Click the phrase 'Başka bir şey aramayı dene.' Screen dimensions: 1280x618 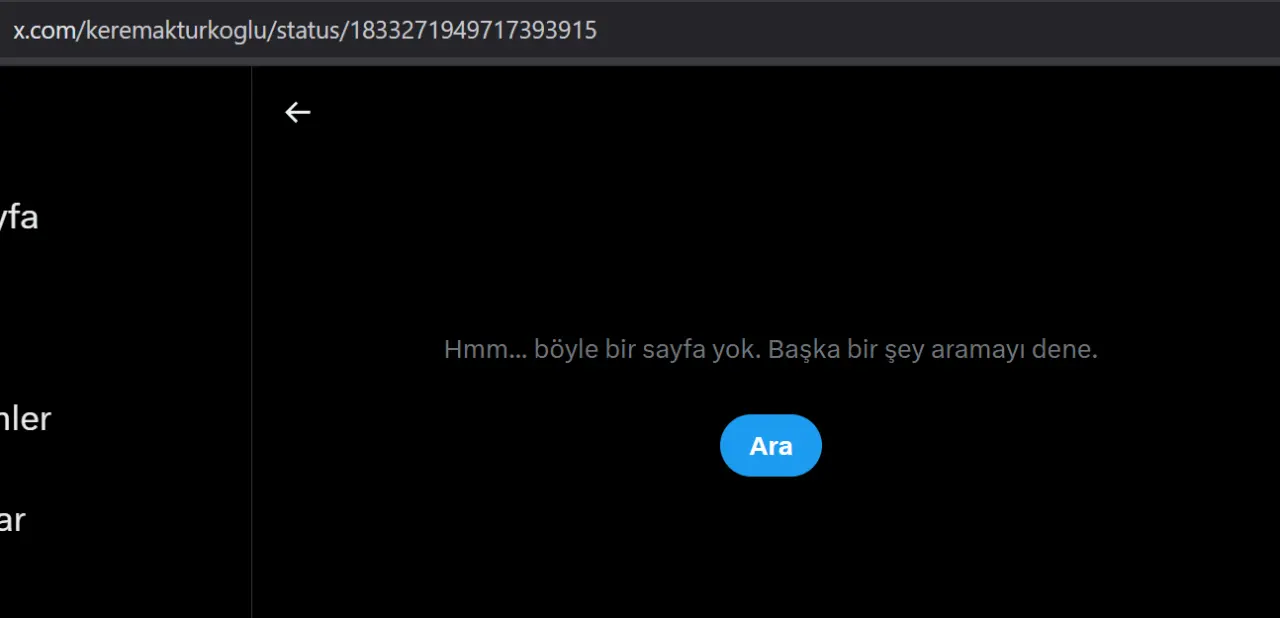click(933, 350)
